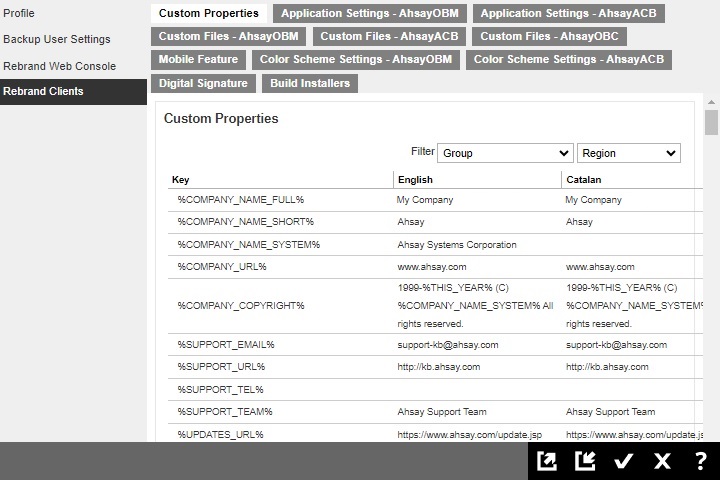Screen dimensions: 720x480
Task: Click English value field for %SUPPORT_TEL%
Action: pyautogui.click(x=476, y=390)
